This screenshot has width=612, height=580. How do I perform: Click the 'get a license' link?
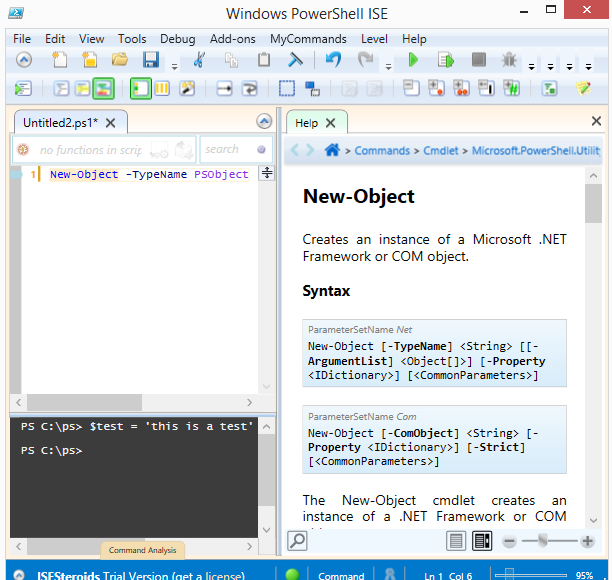[209, 576]
